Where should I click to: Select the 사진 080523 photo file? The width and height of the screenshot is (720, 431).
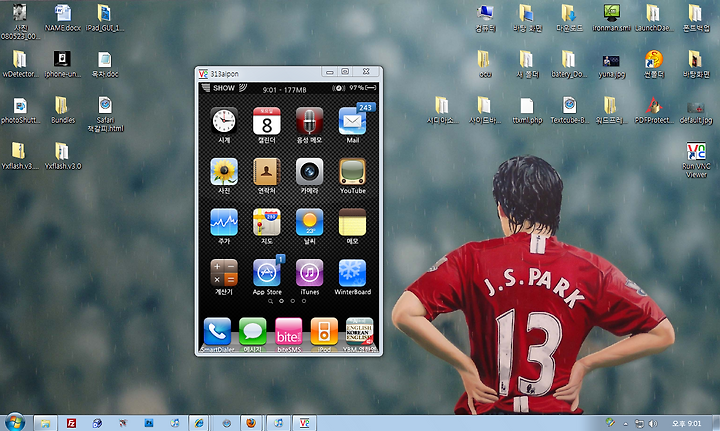tap(20, 22)
